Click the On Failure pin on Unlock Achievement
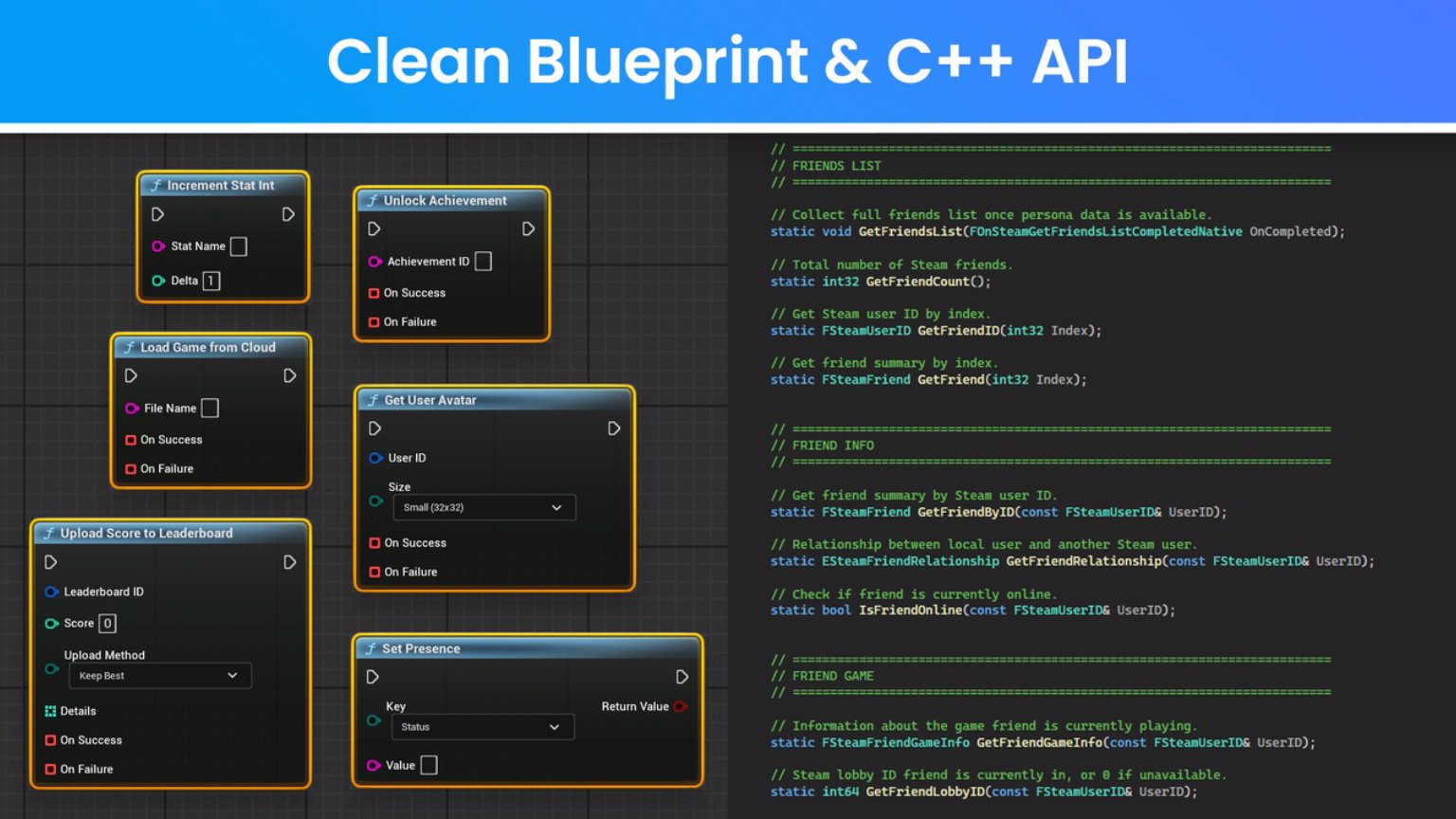The height and width of the screenshot is (819, 1456). tap(373, 322)
